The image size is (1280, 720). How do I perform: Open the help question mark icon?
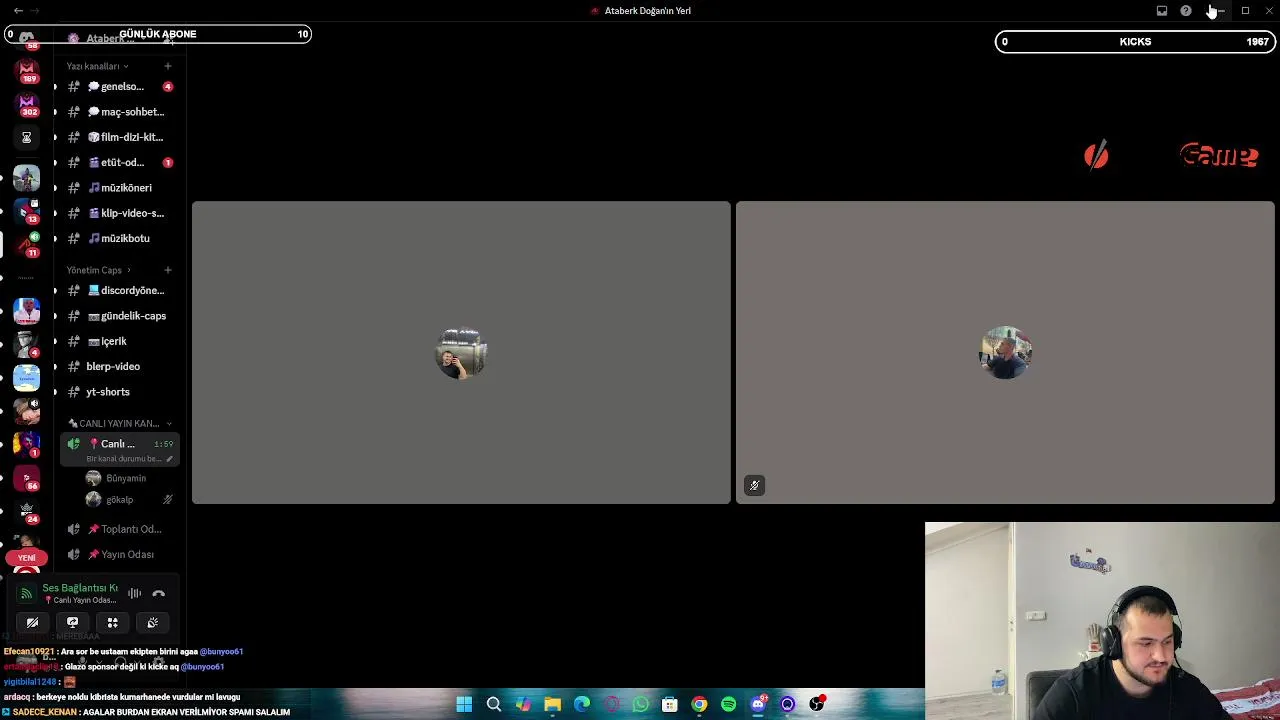click(1185, 11)
